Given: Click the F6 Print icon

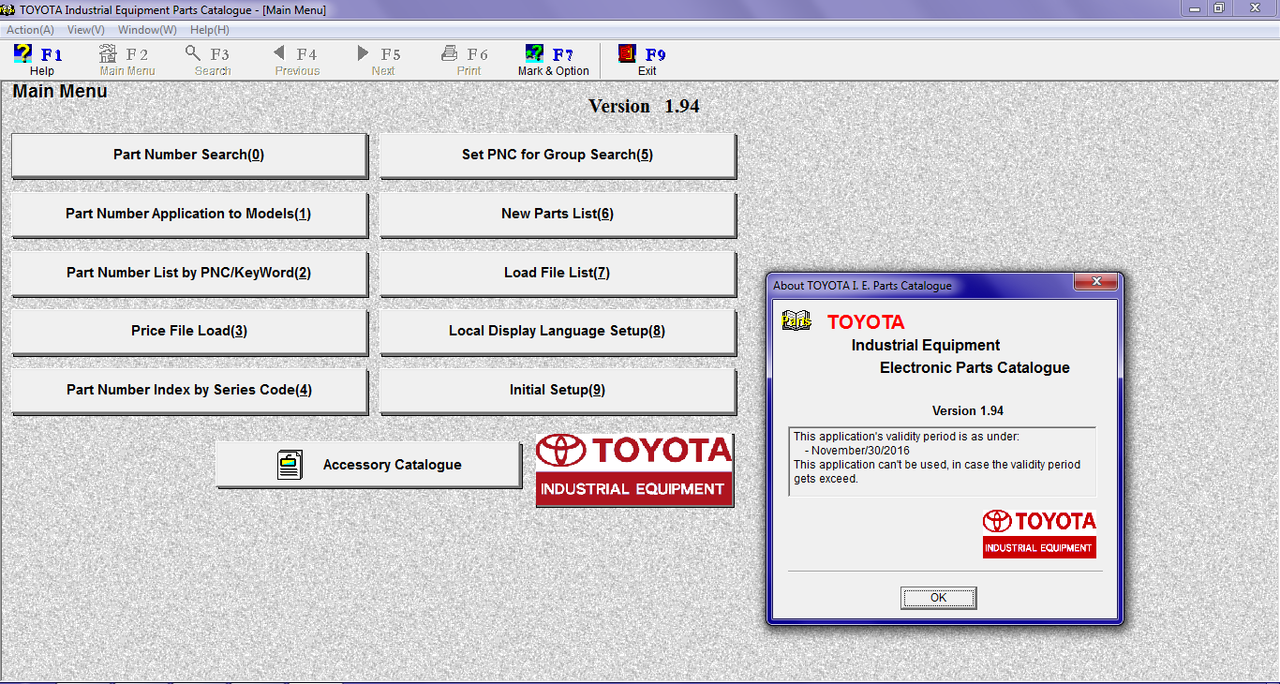Looking at the screenshot, I should pyautogui.click(x=450, y=54).
